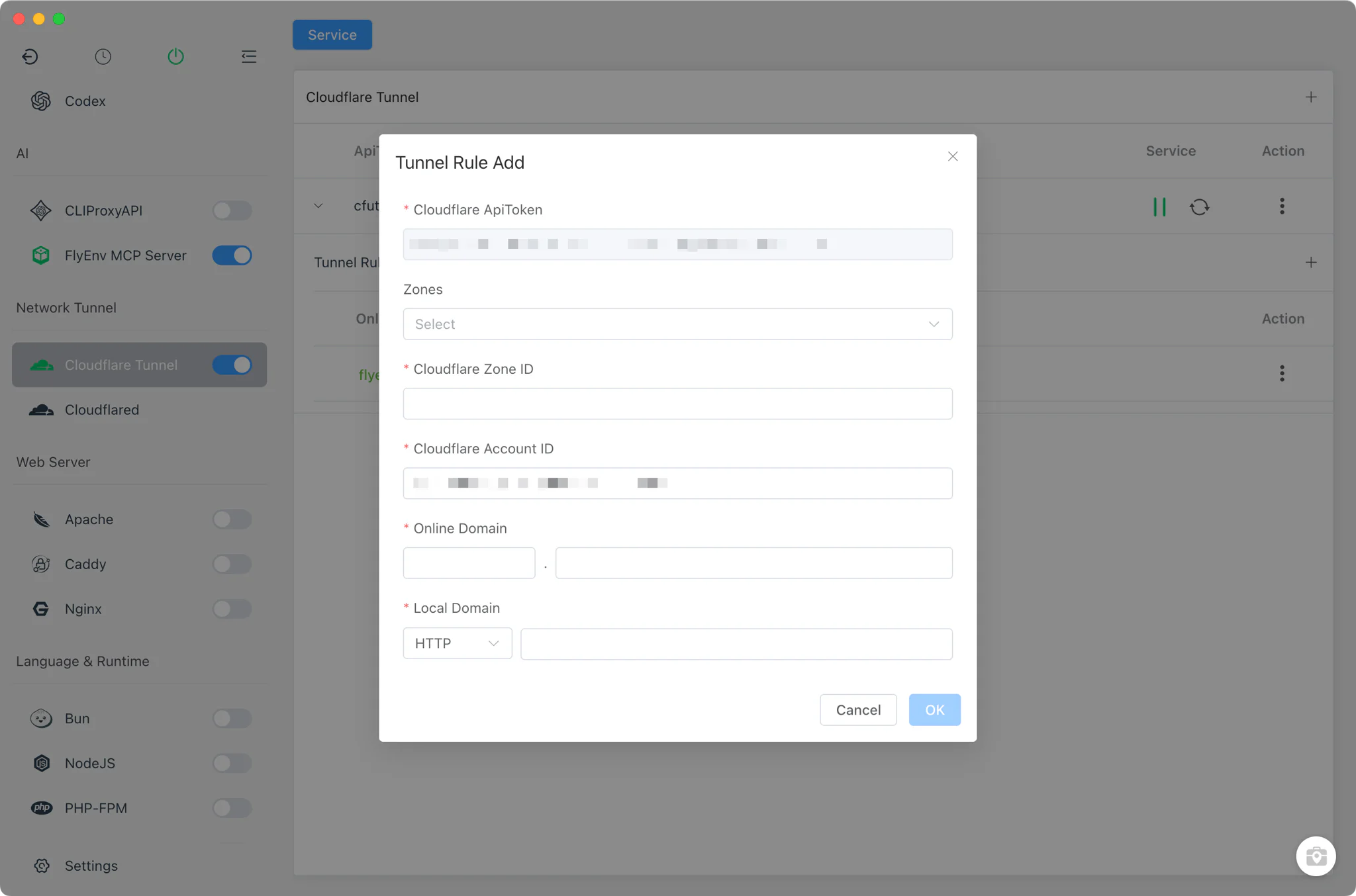Open the history clock icon
The height and width of the screenshot is (896, 1356).
(x=103, y=57)
